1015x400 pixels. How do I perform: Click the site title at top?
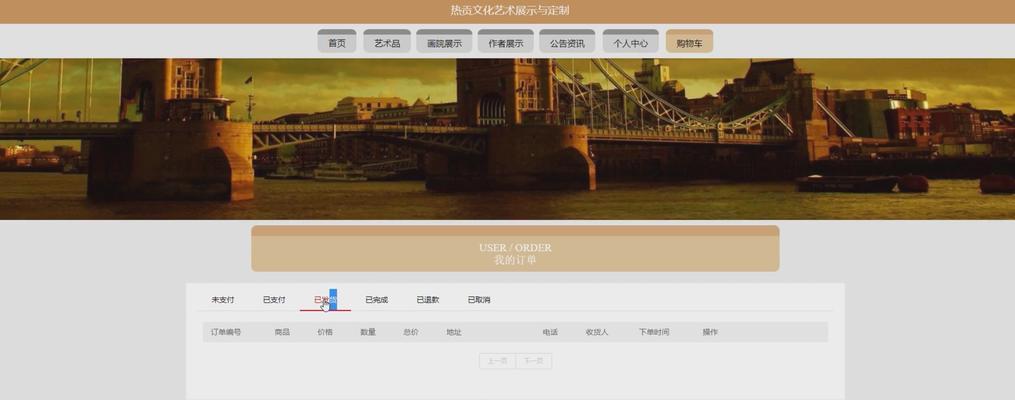(x=510, y=10)
